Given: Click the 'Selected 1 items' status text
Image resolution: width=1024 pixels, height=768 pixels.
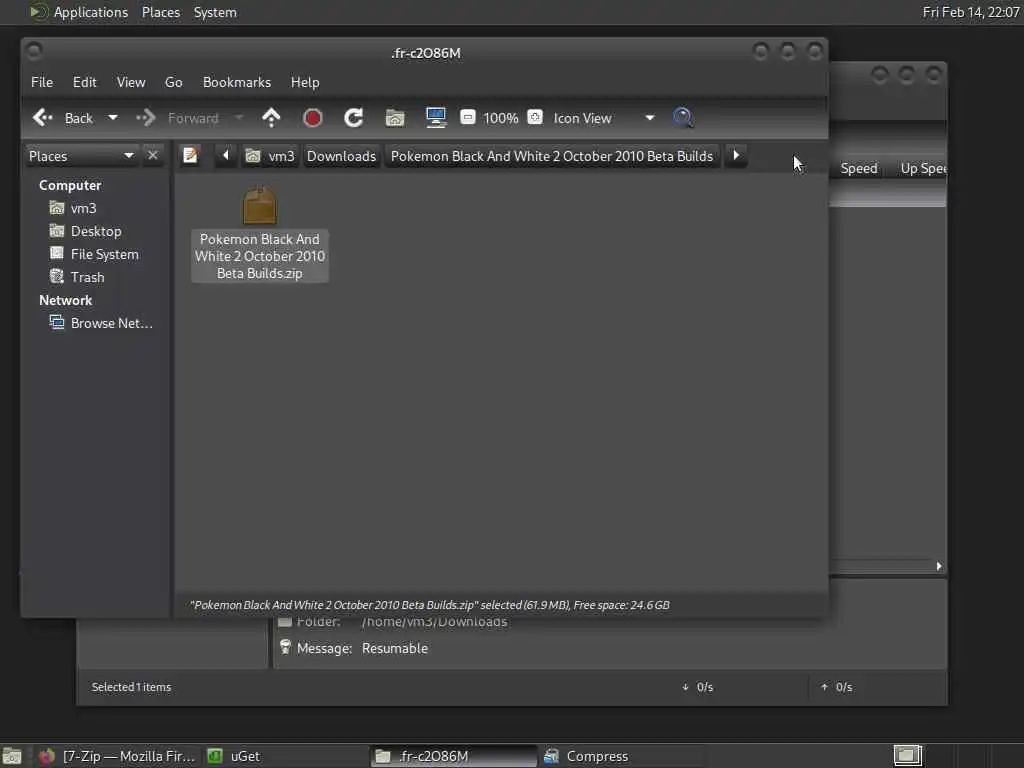Looking at the screenshot, I should pos(131,687).
